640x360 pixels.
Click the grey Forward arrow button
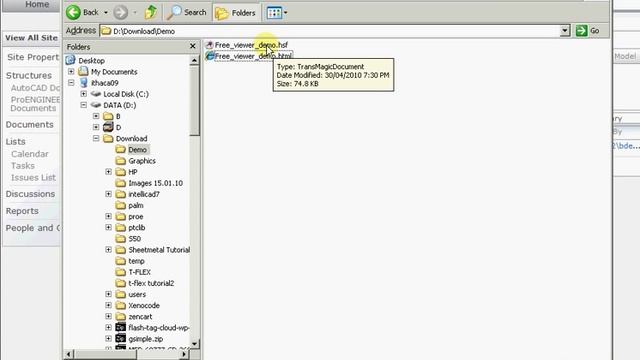[x=120, y=13]
